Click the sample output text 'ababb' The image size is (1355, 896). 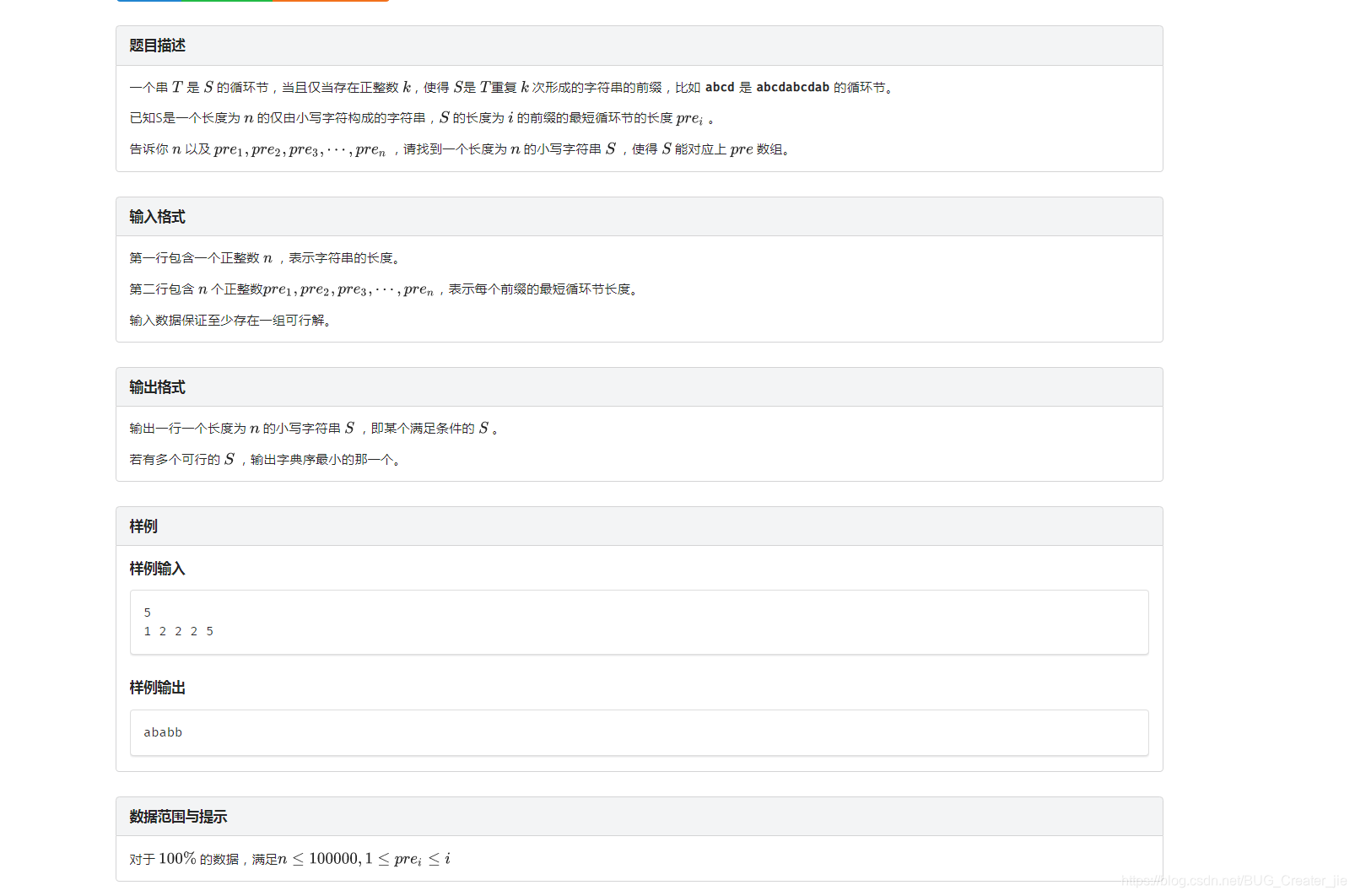(x=163, y=732)
